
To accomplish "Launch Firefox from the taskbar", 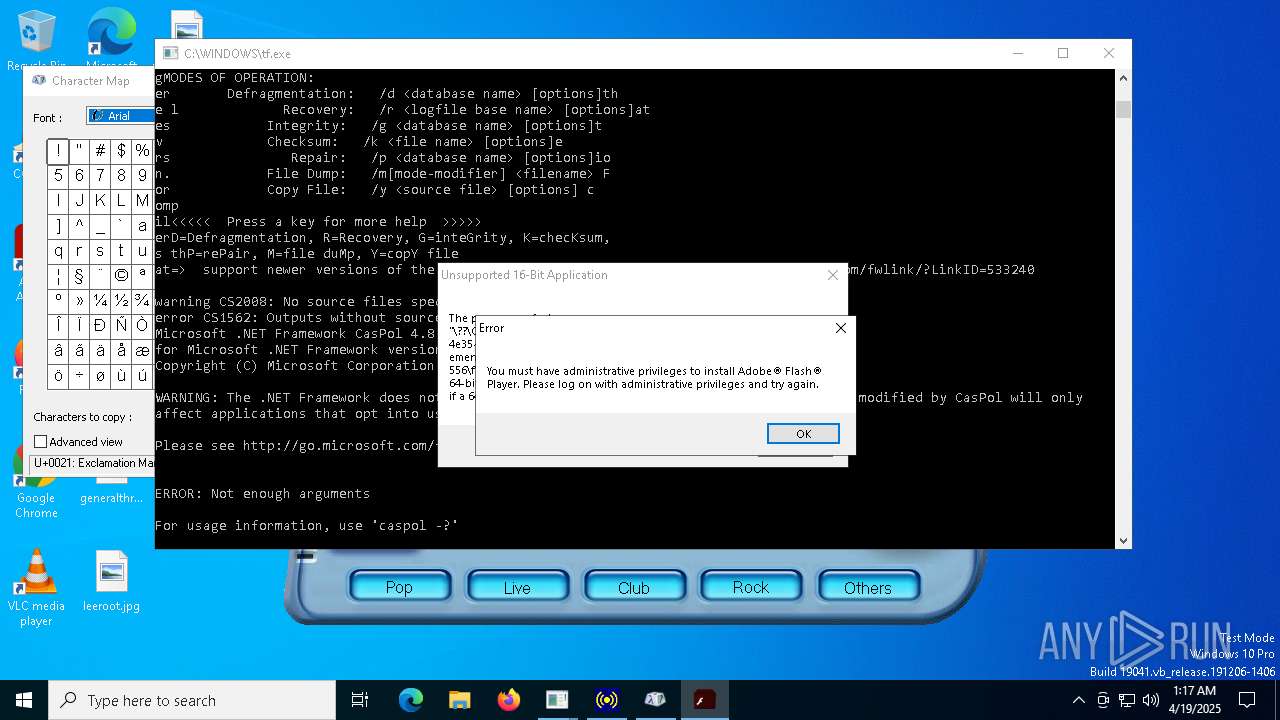I will coord(509,700).
